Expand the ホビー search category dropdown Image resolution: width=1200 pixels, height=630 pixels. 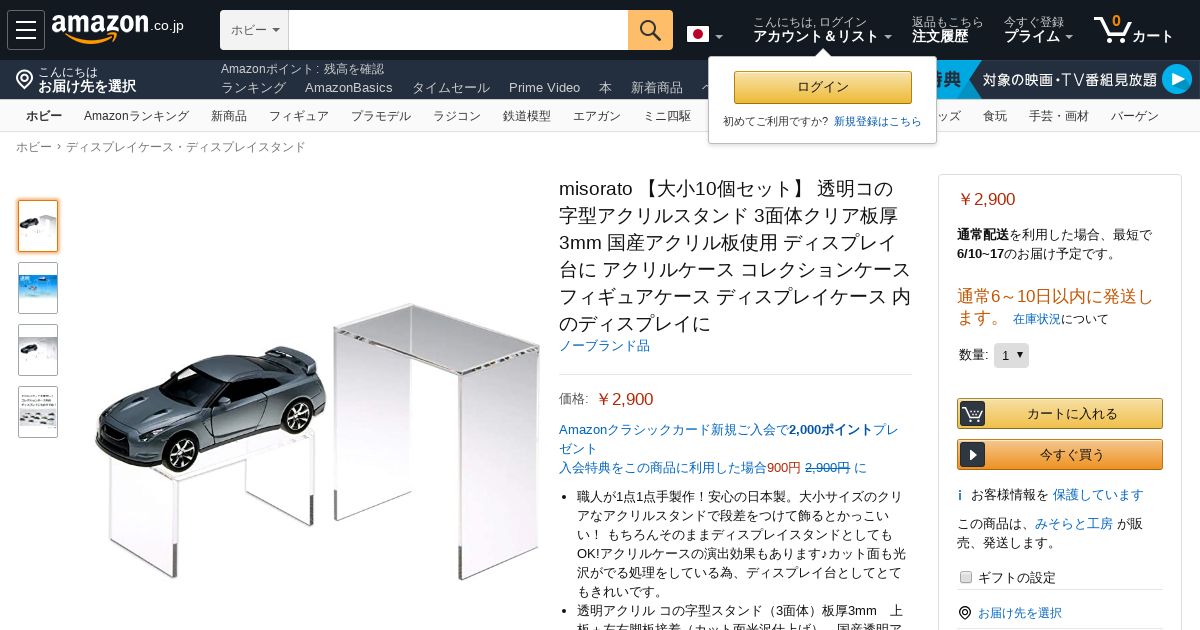[255, 30]
